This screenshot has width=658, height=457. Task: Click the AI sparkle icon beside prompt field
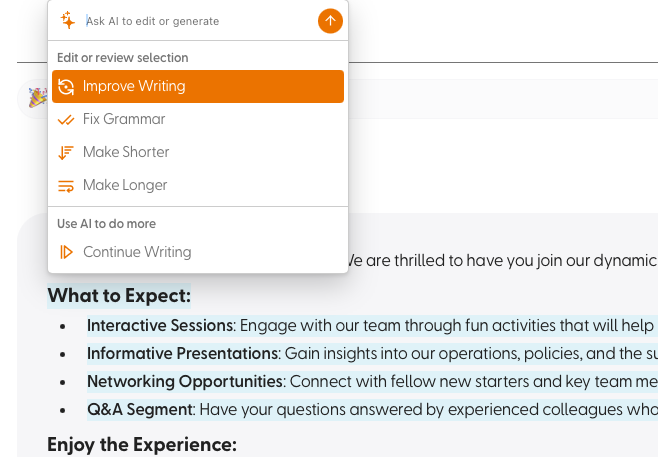point(67,20)
